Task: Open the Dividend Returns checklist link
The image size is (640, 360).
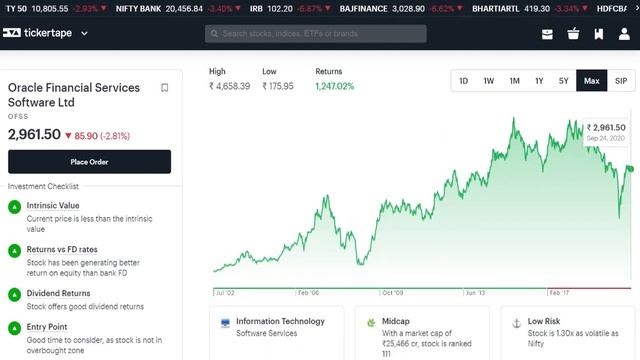Action: click(x=58, y=293)
